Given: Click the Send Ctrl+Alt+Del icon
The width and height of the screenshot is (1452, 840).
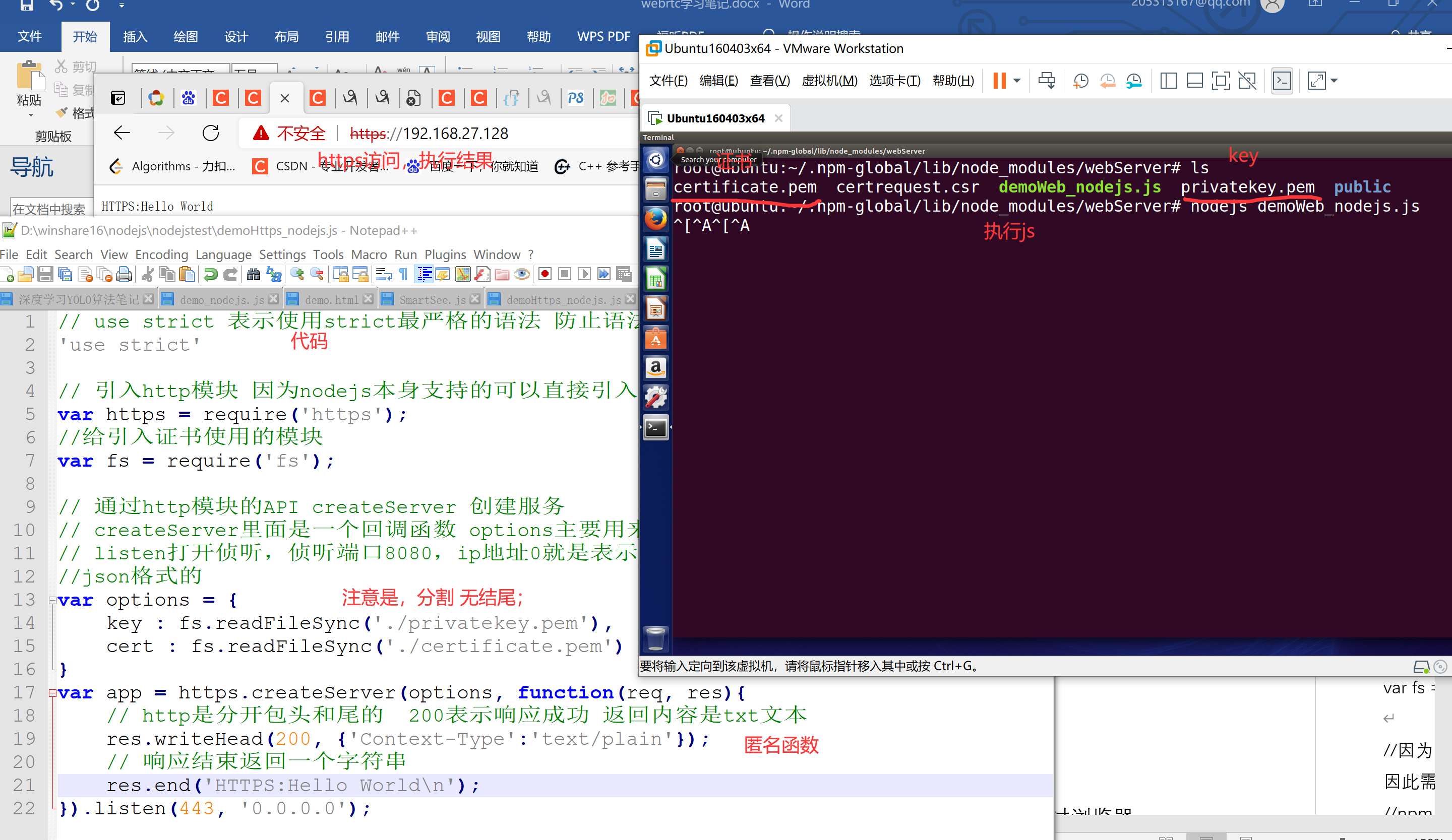Looking at the screenshot, I should click(x=1046, y=81).
